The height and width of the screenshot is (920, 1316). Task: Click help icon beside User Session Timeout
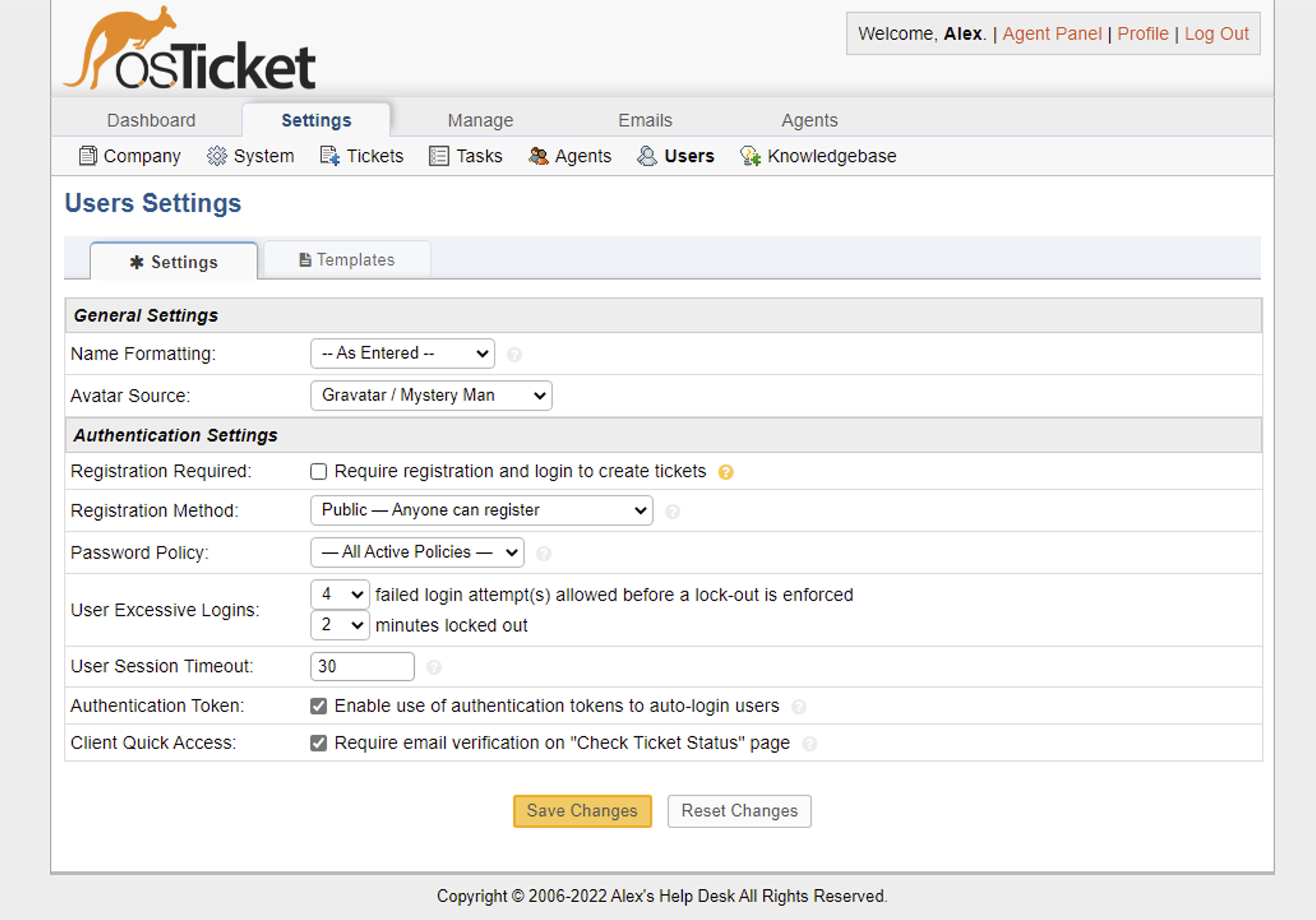434,667
